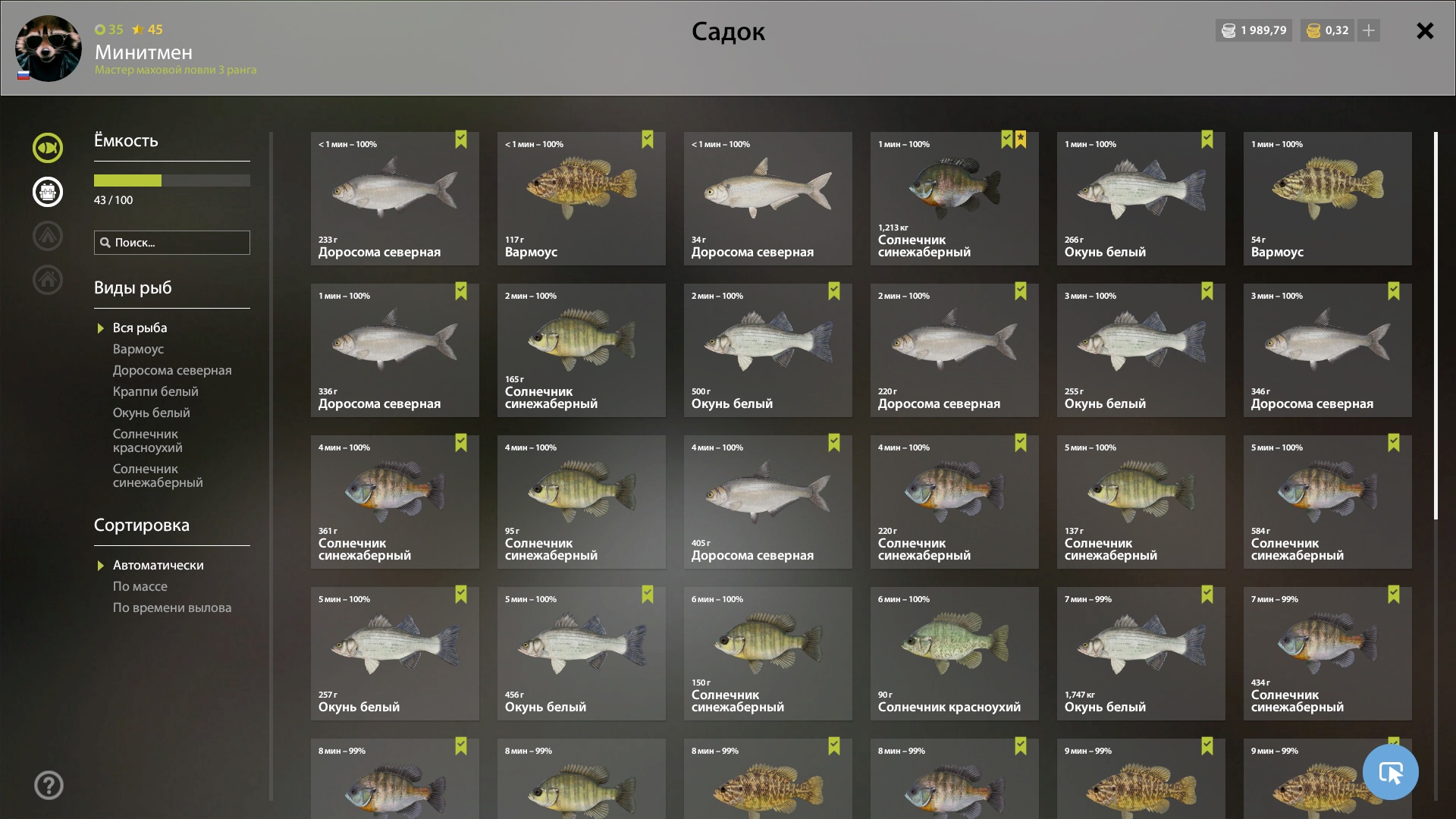
Task: Click the capacity progress bar
Action: 172,180
